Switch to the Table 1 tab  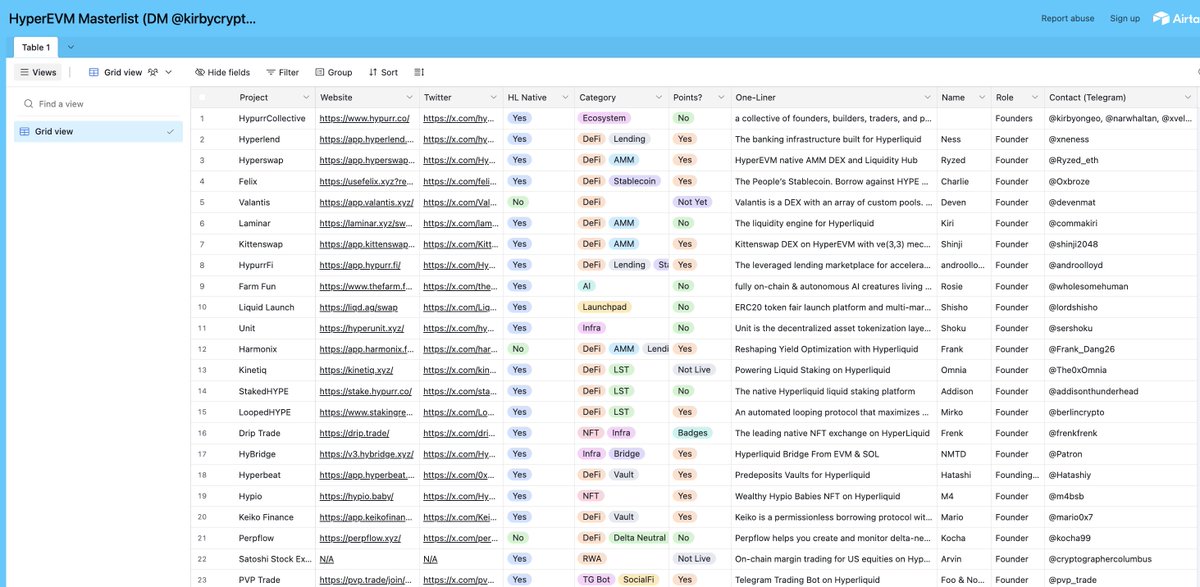(36, 47)
